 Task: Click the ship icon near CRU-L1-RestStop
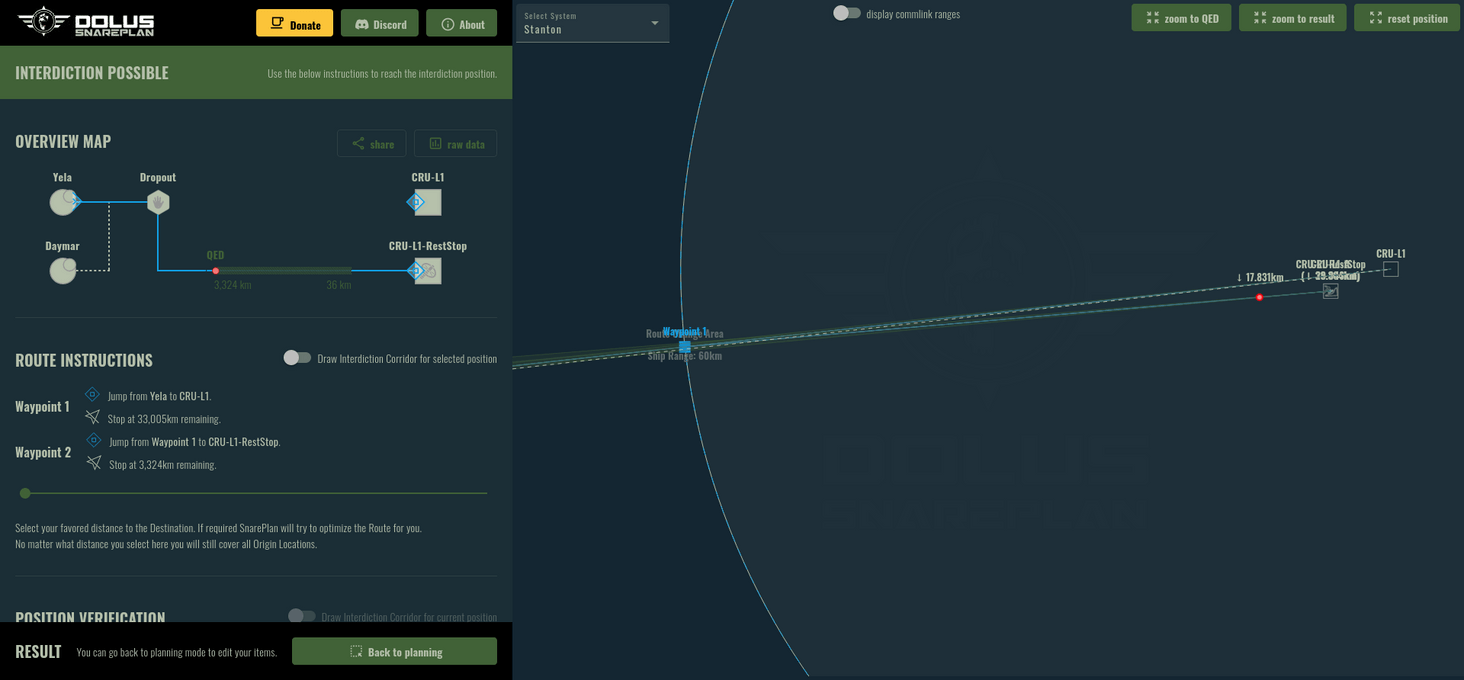click(1330, 291)
